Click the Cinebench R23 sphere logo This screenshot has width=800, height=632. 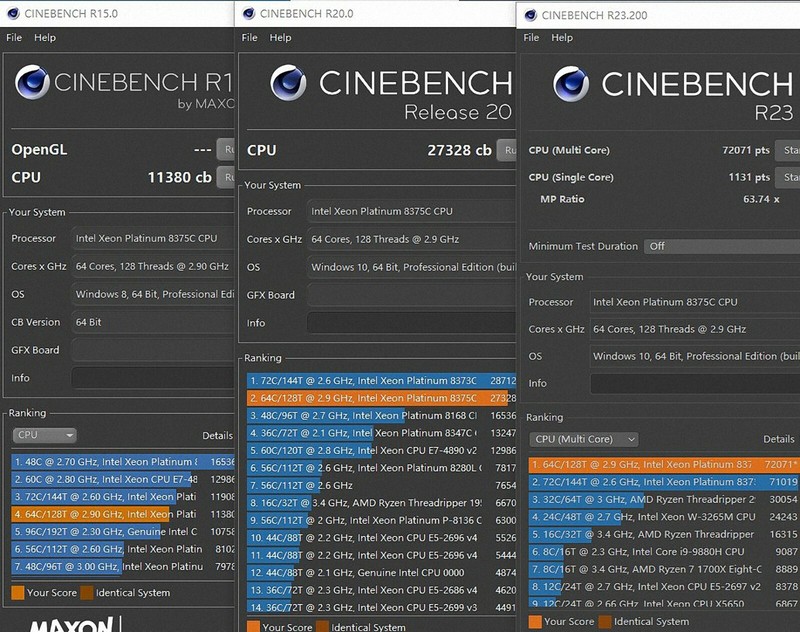point(571,84)
